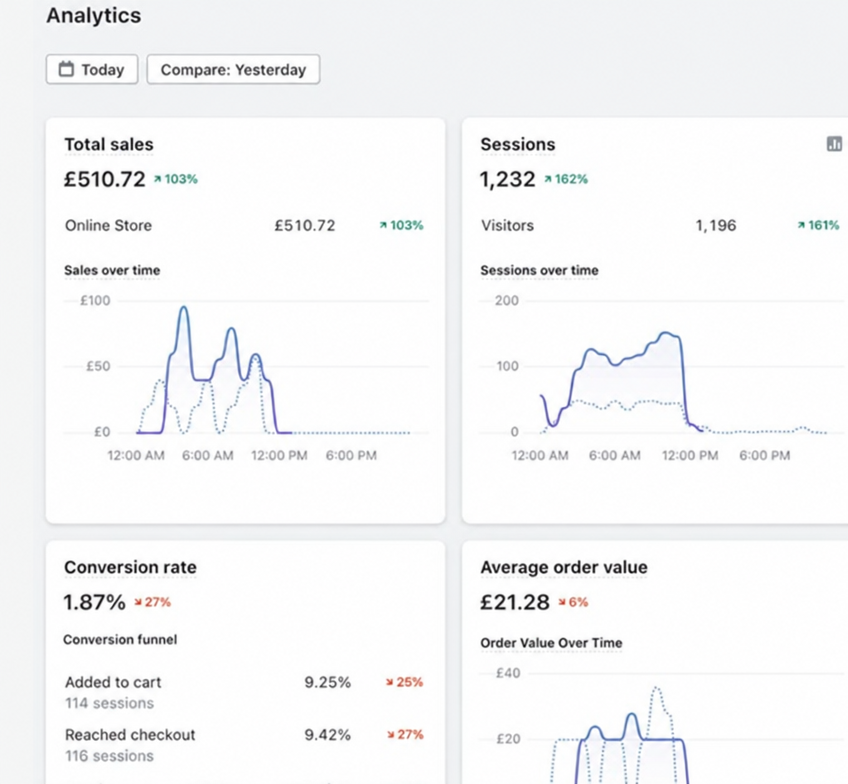Click the 1,232 sessions figure
The image size is (848, 784).
click(507, 179)
